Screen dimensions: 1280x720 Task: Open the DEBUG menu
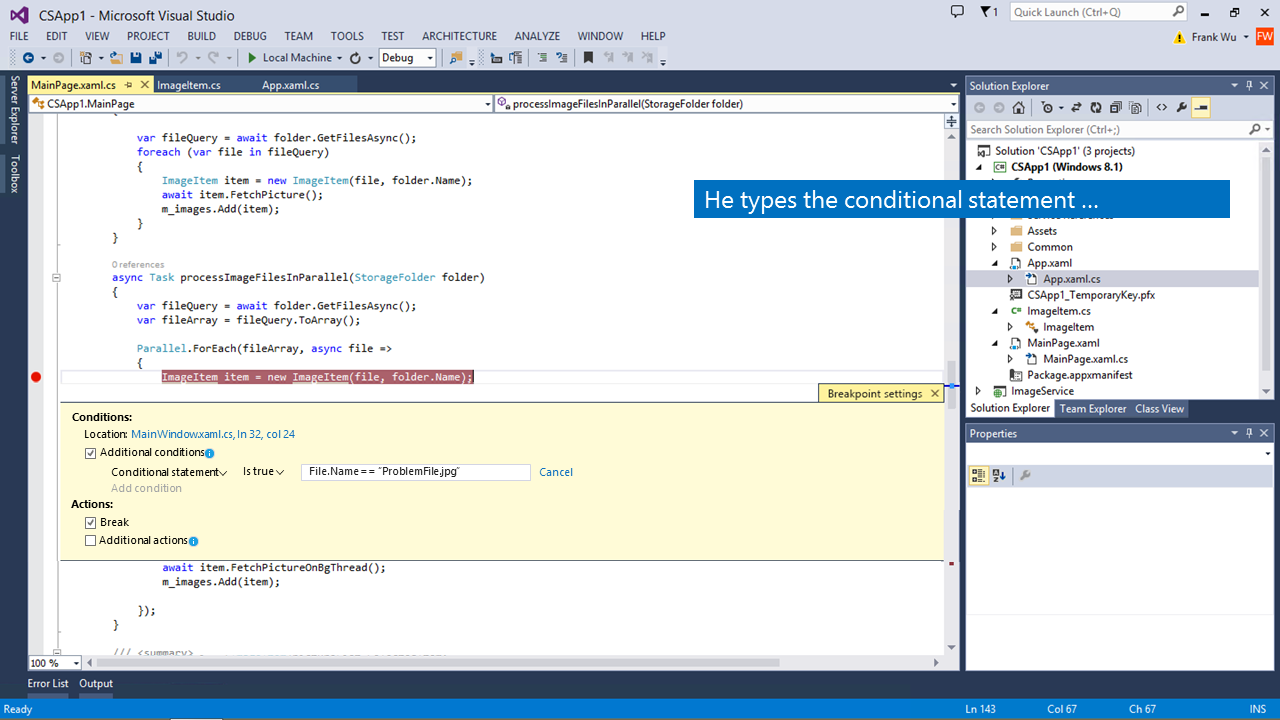[x=250, y=36]
